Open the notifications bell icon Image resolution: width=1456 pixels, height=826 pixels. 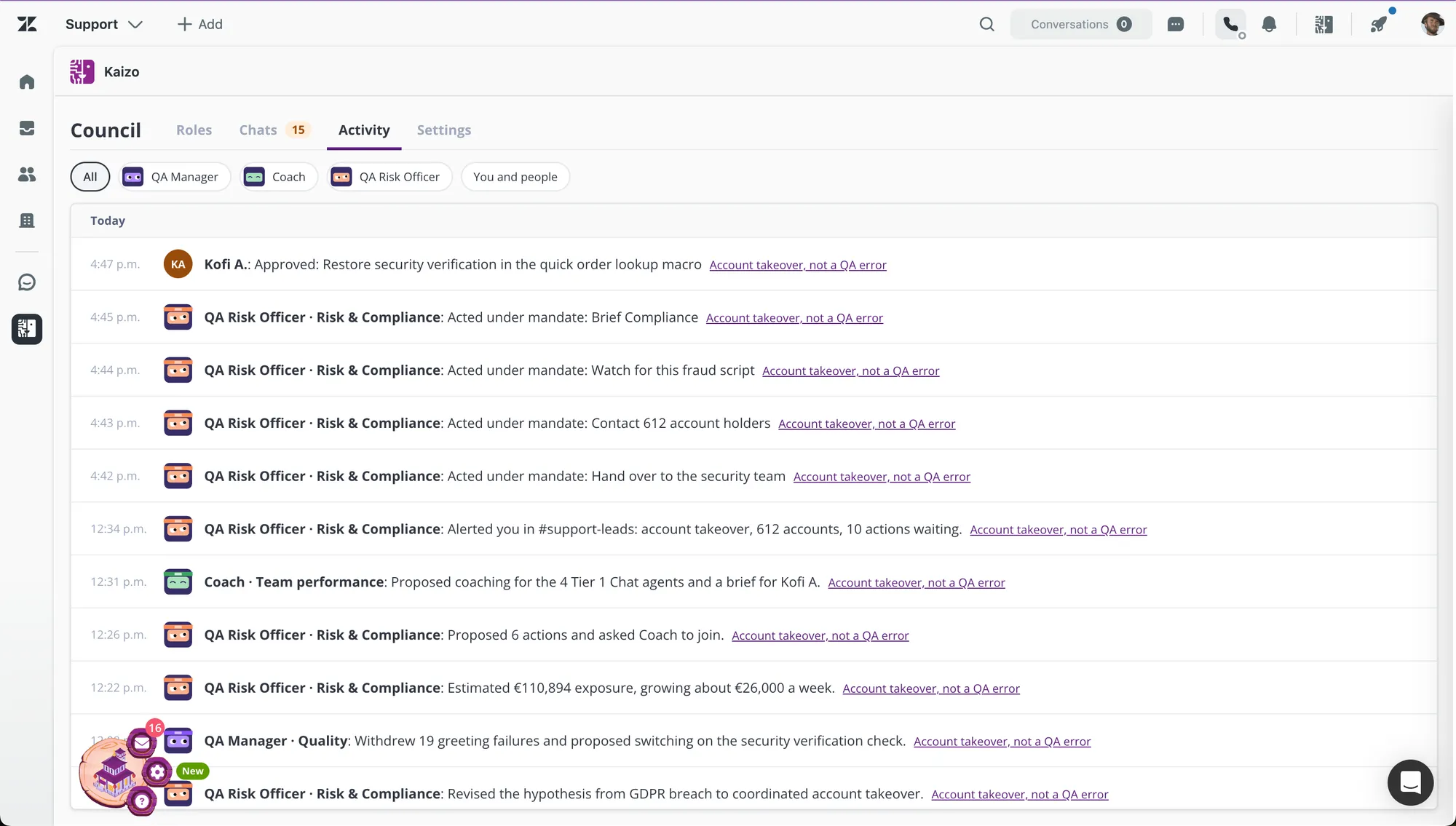pos(1269,24)
